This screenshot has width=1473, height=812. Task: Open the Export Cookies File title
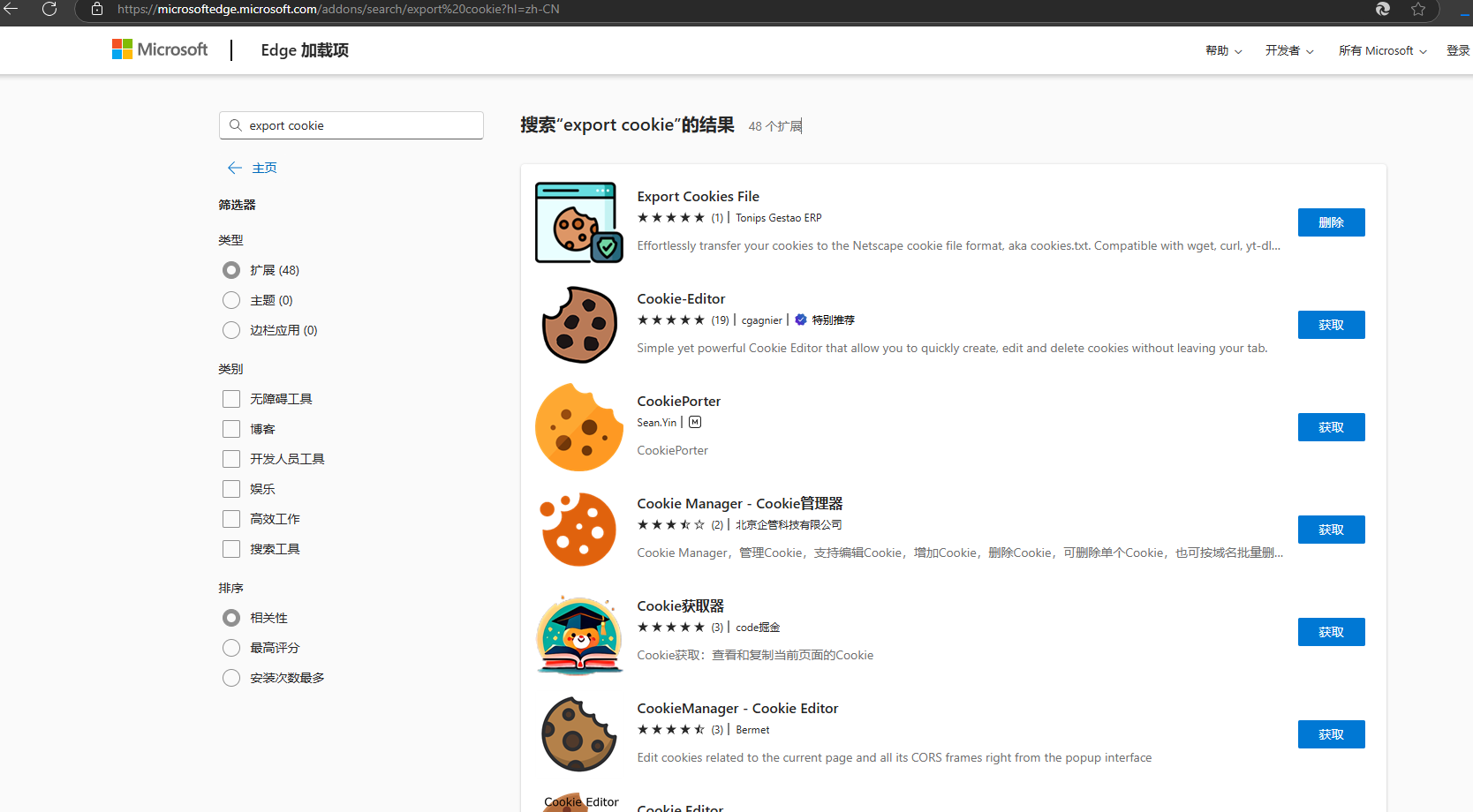point(698,197)
